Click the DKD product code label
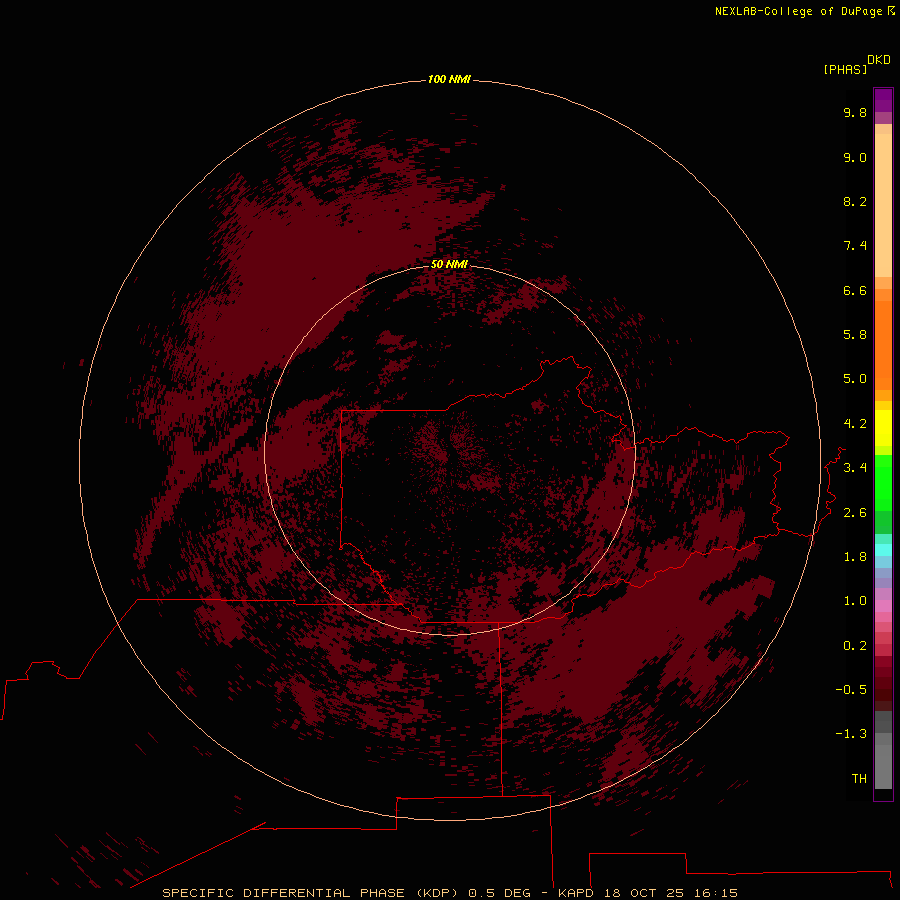The image size is (900, 900). [878, 60]
